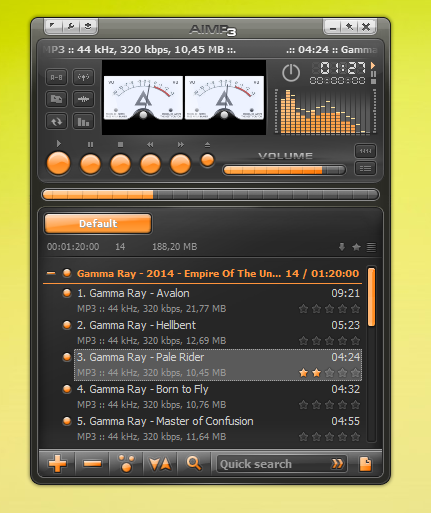Minimize the AIMP3 window
The width and height of the screenshot is (431, 513).
point(333,27)
